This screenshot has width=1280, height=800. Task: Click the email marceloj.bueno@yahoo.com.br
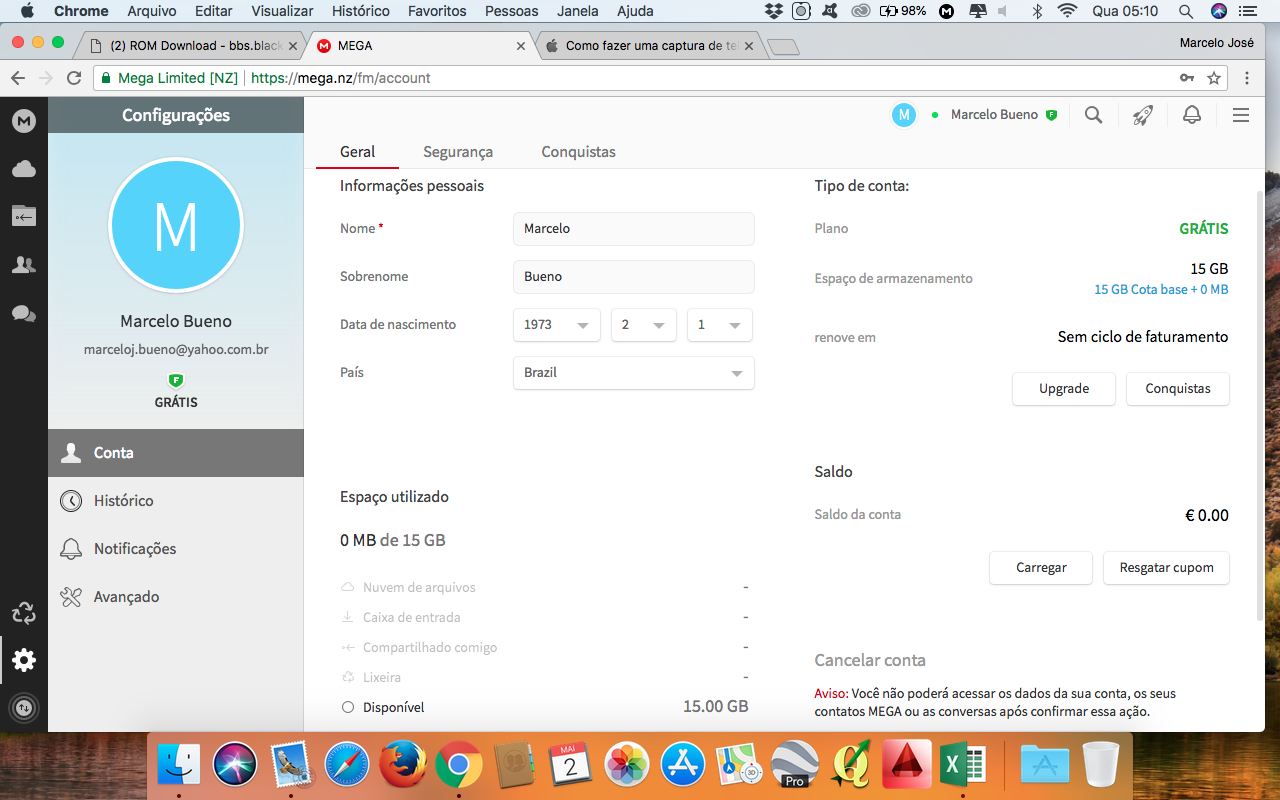[176, 350]
